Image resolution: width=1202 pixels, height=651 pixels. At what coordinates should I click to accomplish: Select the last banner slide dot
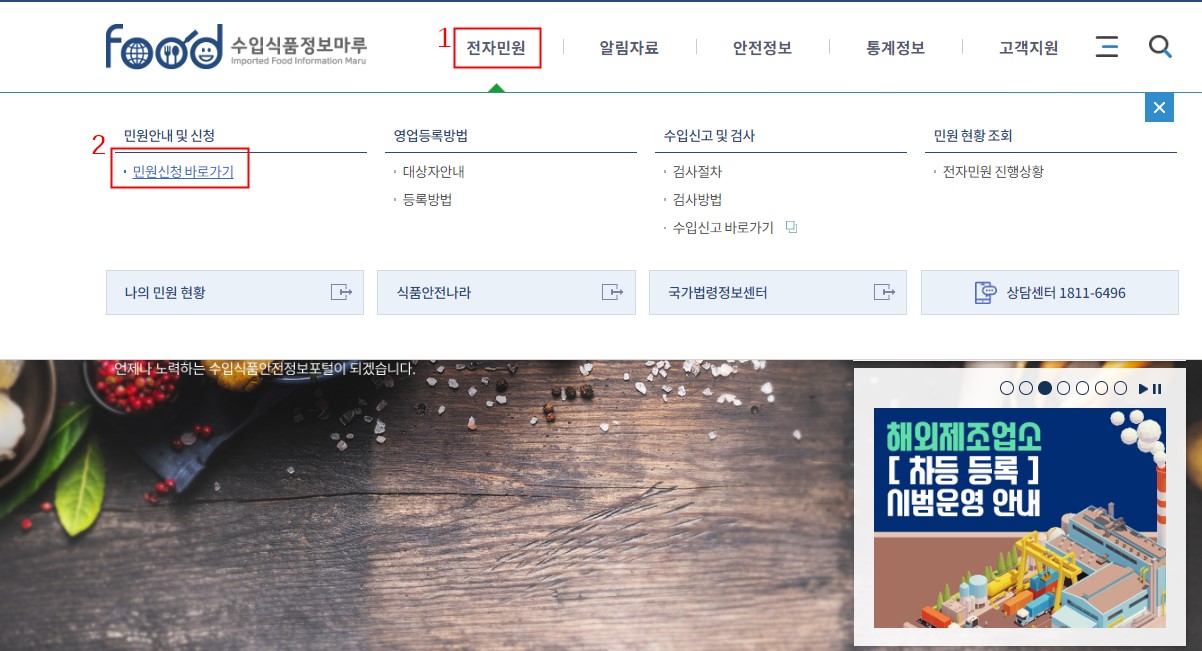point(1120,388)
